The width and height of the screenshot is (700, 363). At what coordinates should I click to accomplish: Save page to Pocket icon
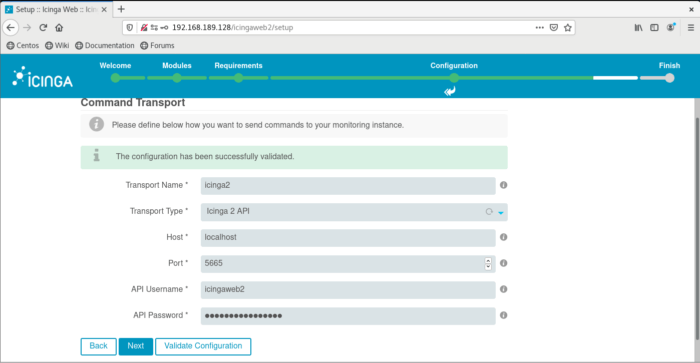(554, 28)
